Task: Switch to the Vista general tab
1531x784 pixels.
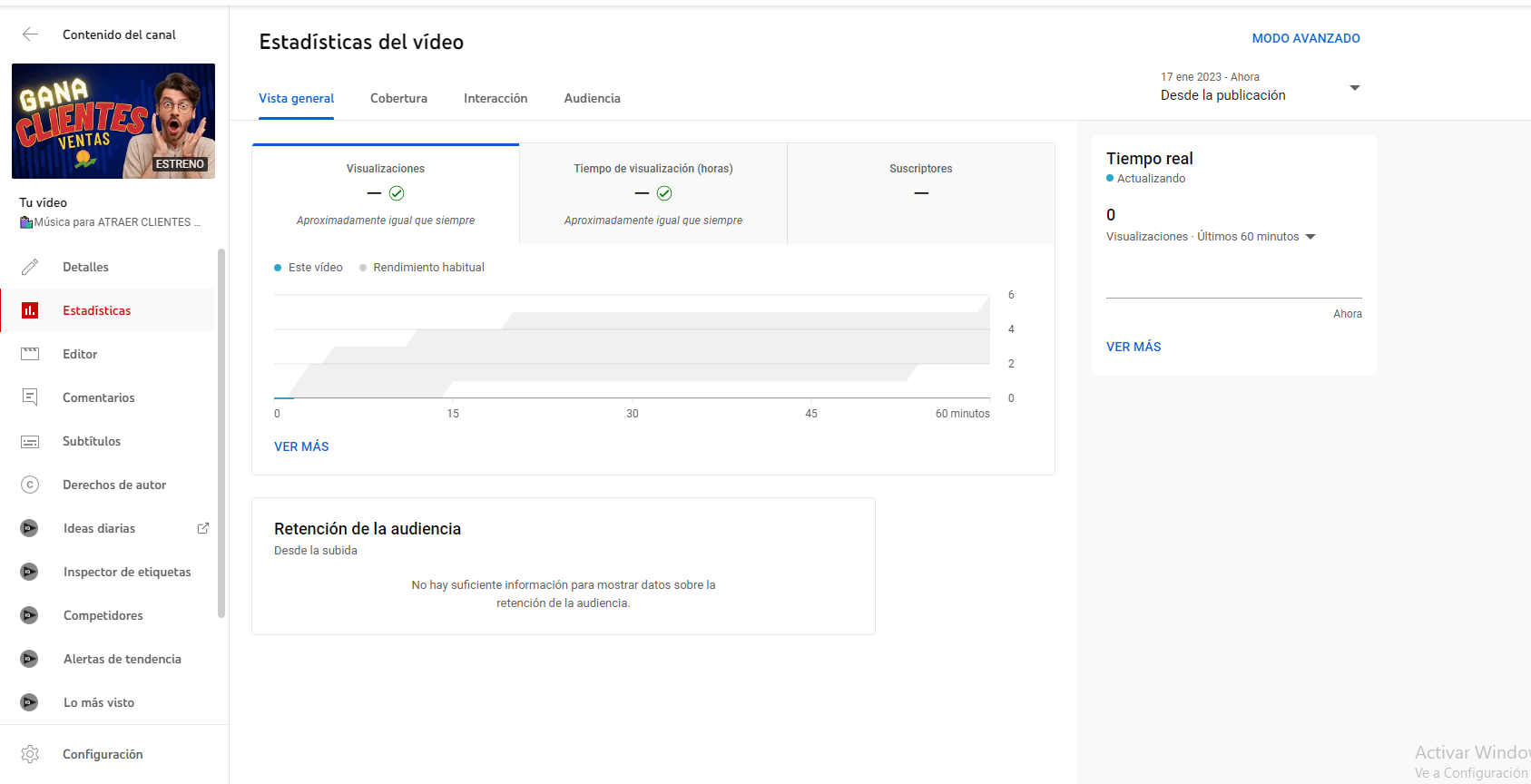Action: coord(296,98)
